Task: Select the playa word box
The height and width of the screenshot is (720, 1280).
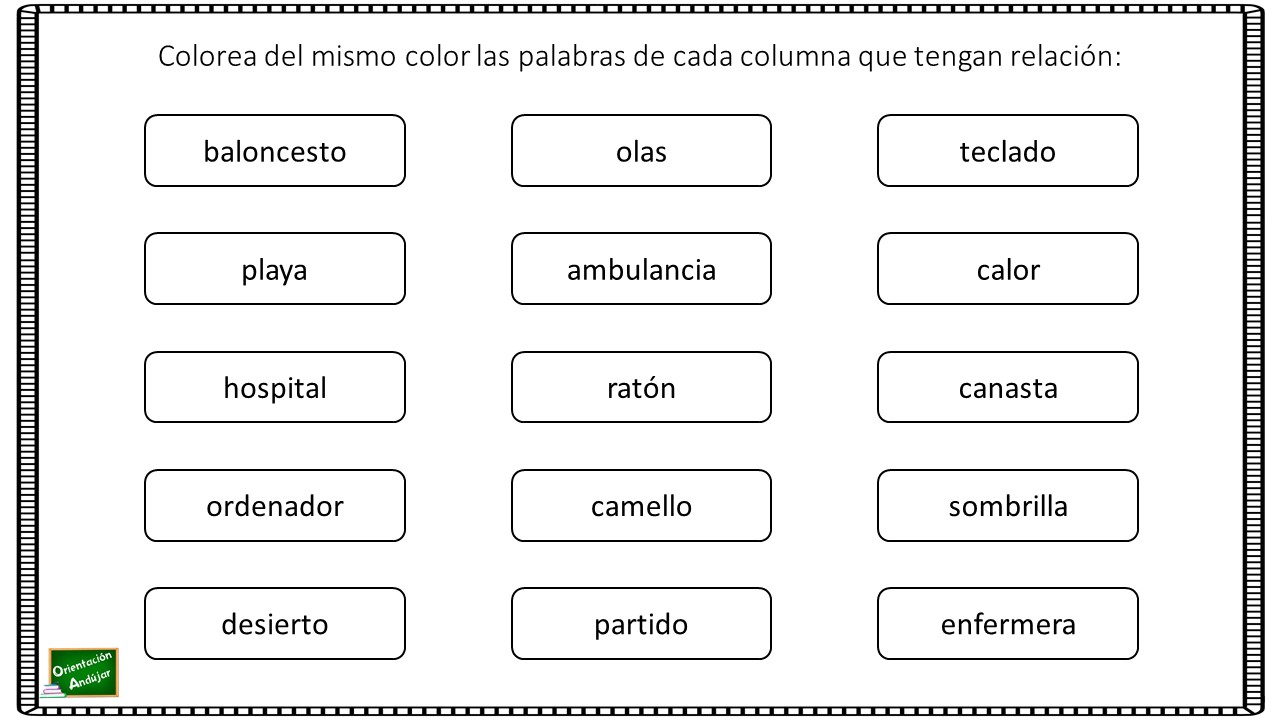Action: [275, 269]
